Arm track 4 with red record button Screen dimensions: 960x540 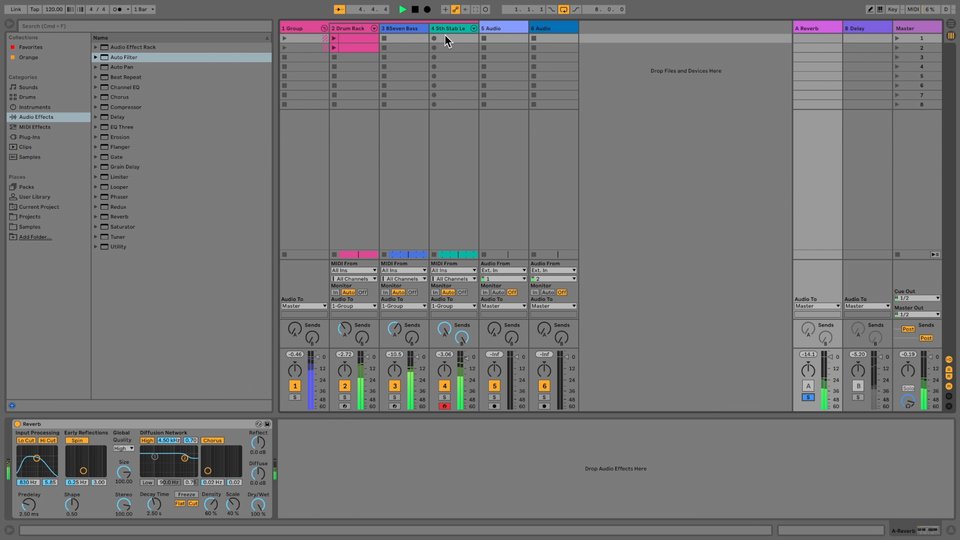(444, 406)
